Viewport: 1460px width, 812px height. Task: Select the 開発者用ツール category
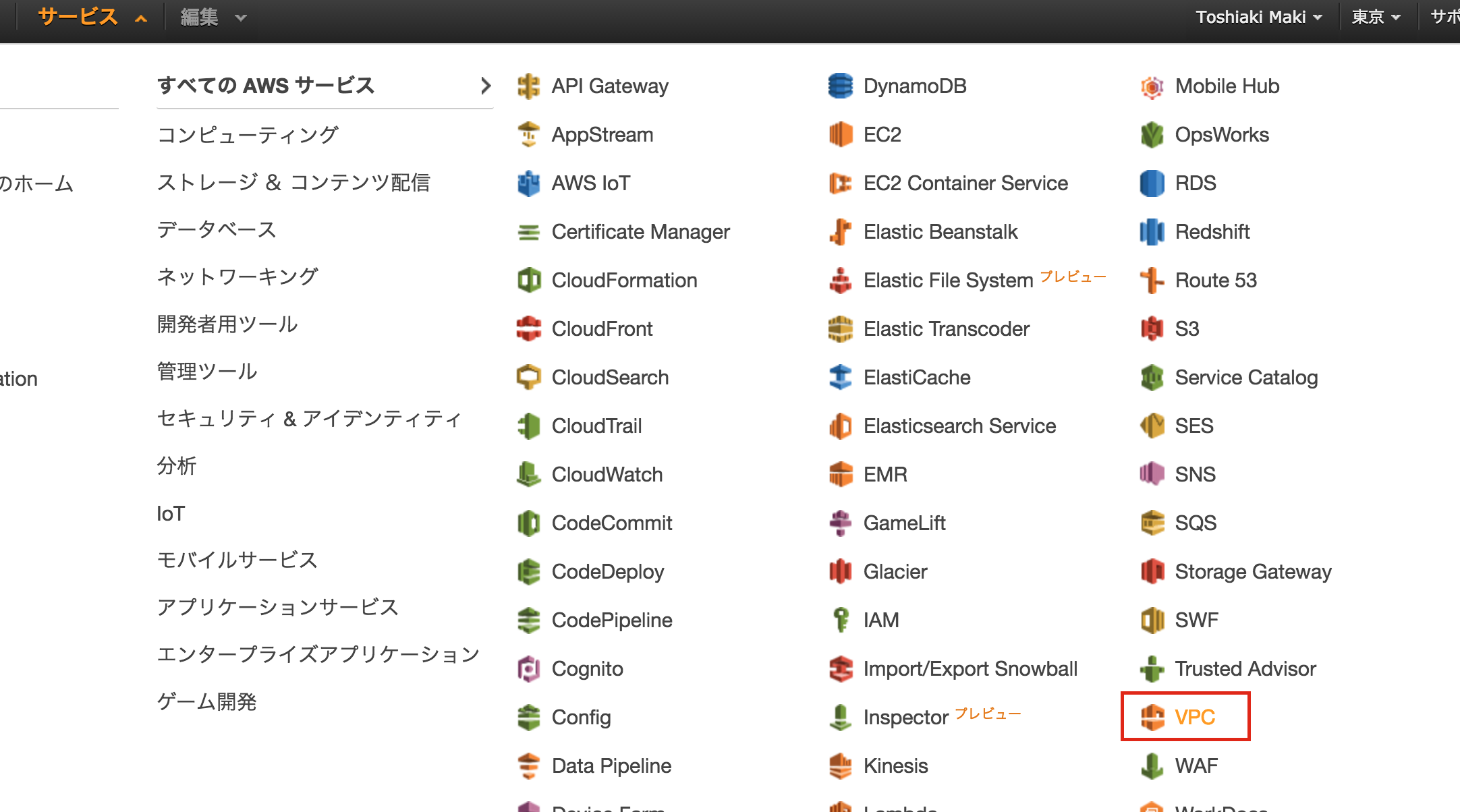(227, 324)
